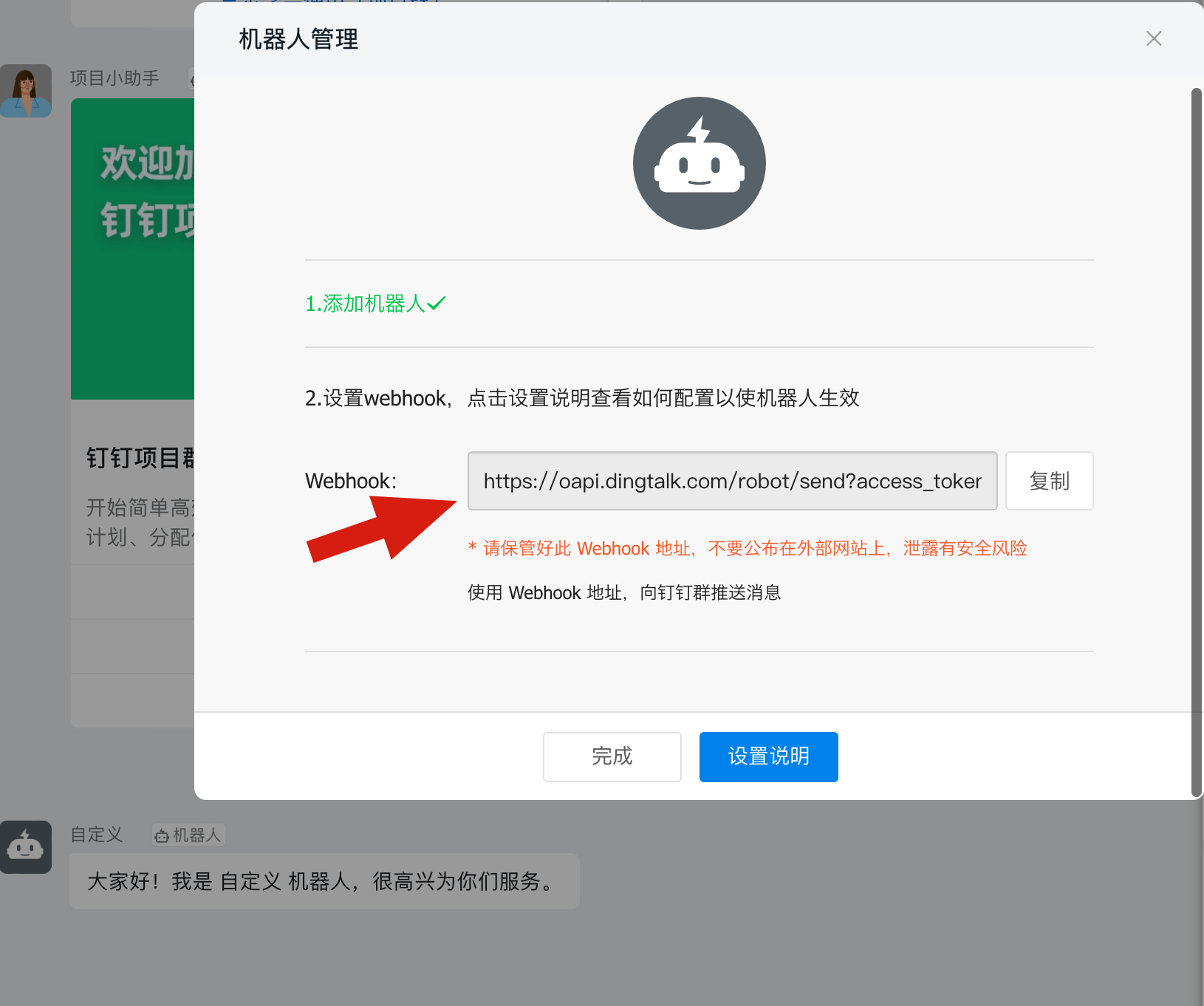This screenshot has width=1204, height=1006.
Task: Click the 1.添加机器人 step label
Action: coord(365,304)
